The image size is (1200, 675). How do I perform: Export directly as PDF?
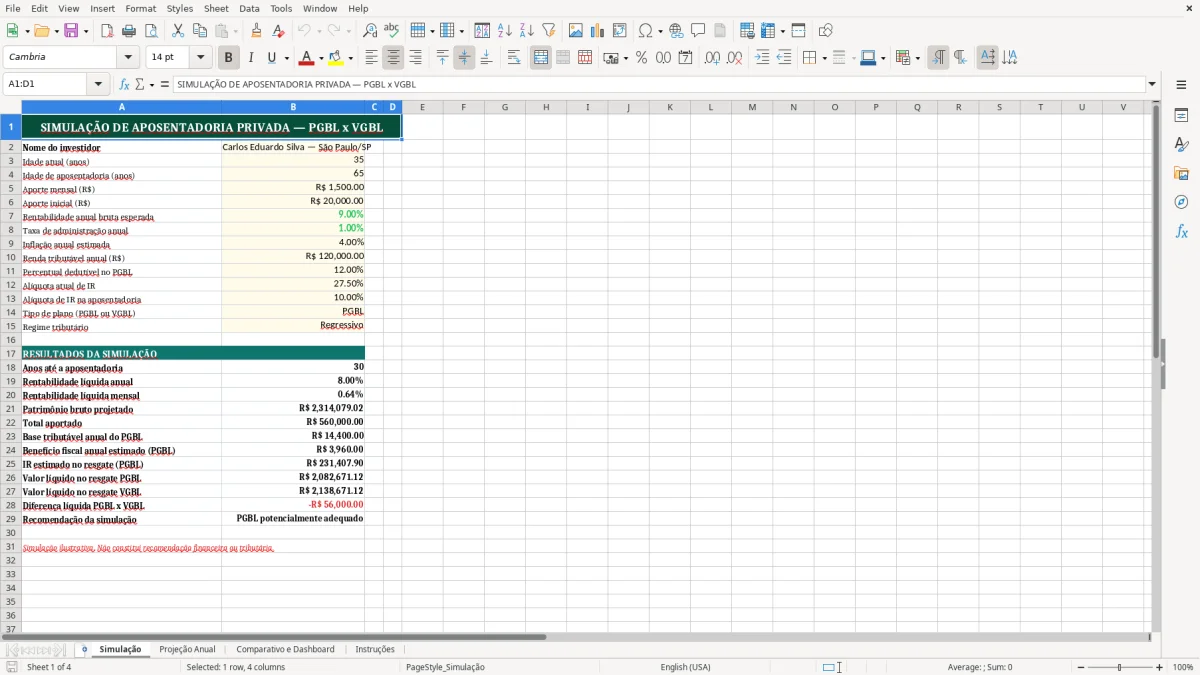pyautogui.click(x=107, y=31)
